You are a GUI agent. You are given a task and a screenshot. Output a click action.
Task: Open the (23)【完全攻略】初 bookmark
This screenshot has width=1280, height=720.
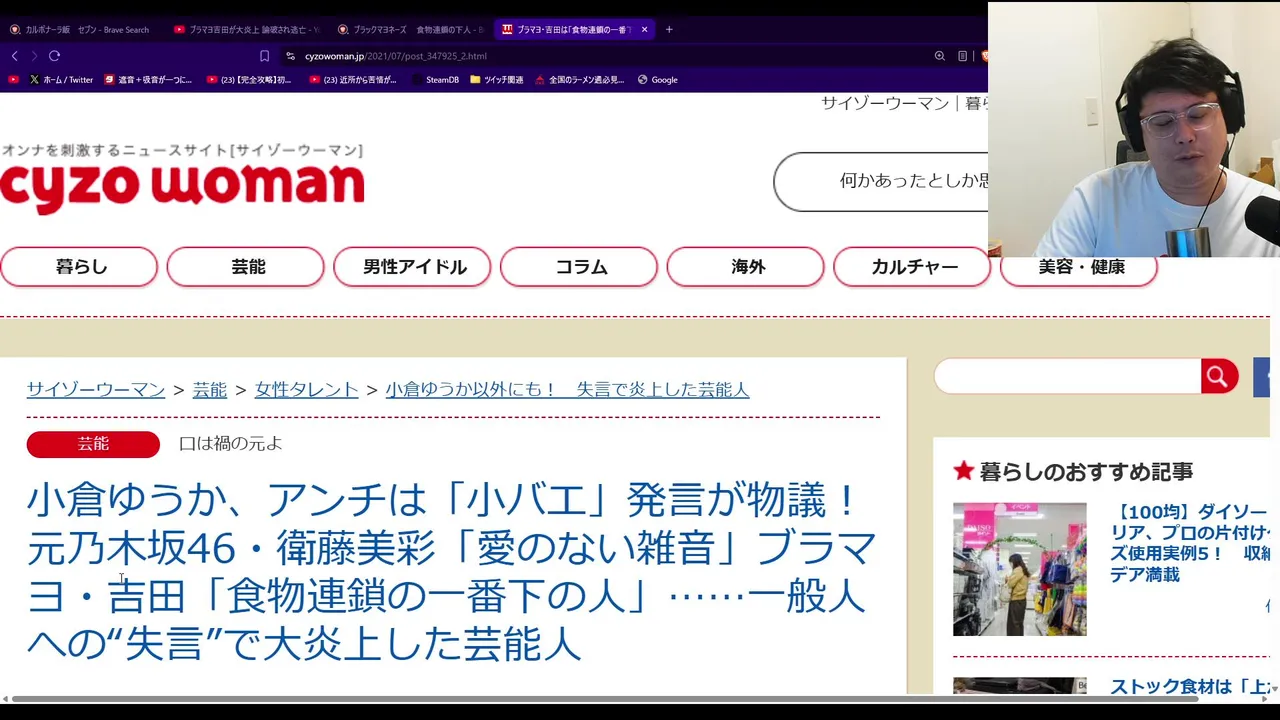click(x=249, y=79)
